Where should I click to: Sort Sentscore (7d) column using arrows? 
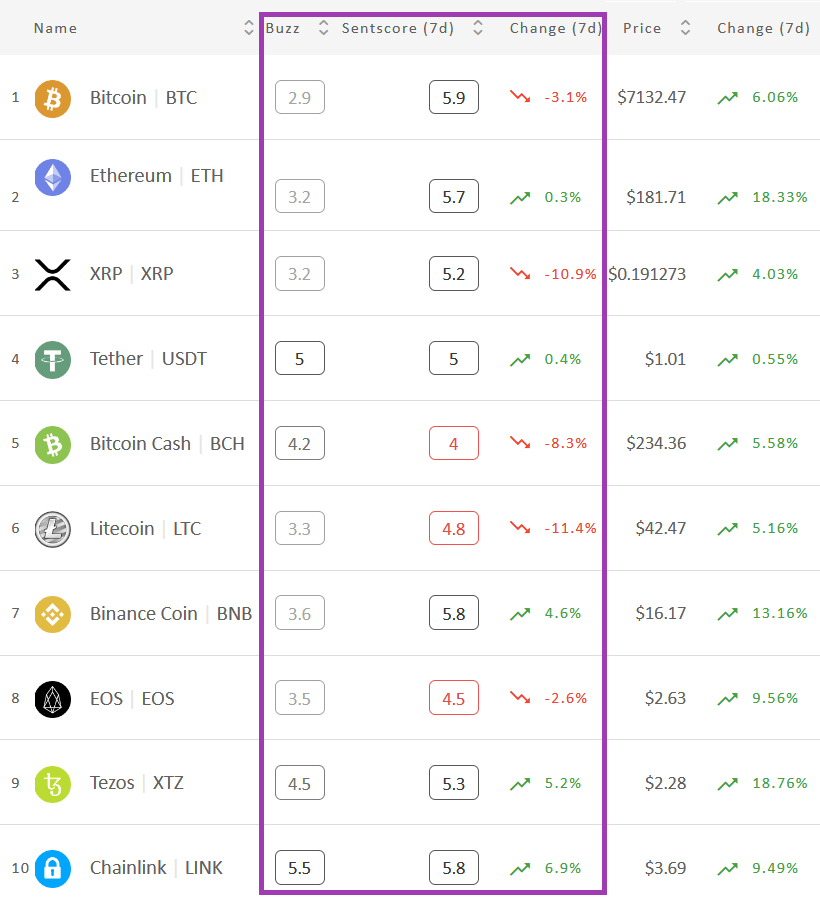[477, 28]
